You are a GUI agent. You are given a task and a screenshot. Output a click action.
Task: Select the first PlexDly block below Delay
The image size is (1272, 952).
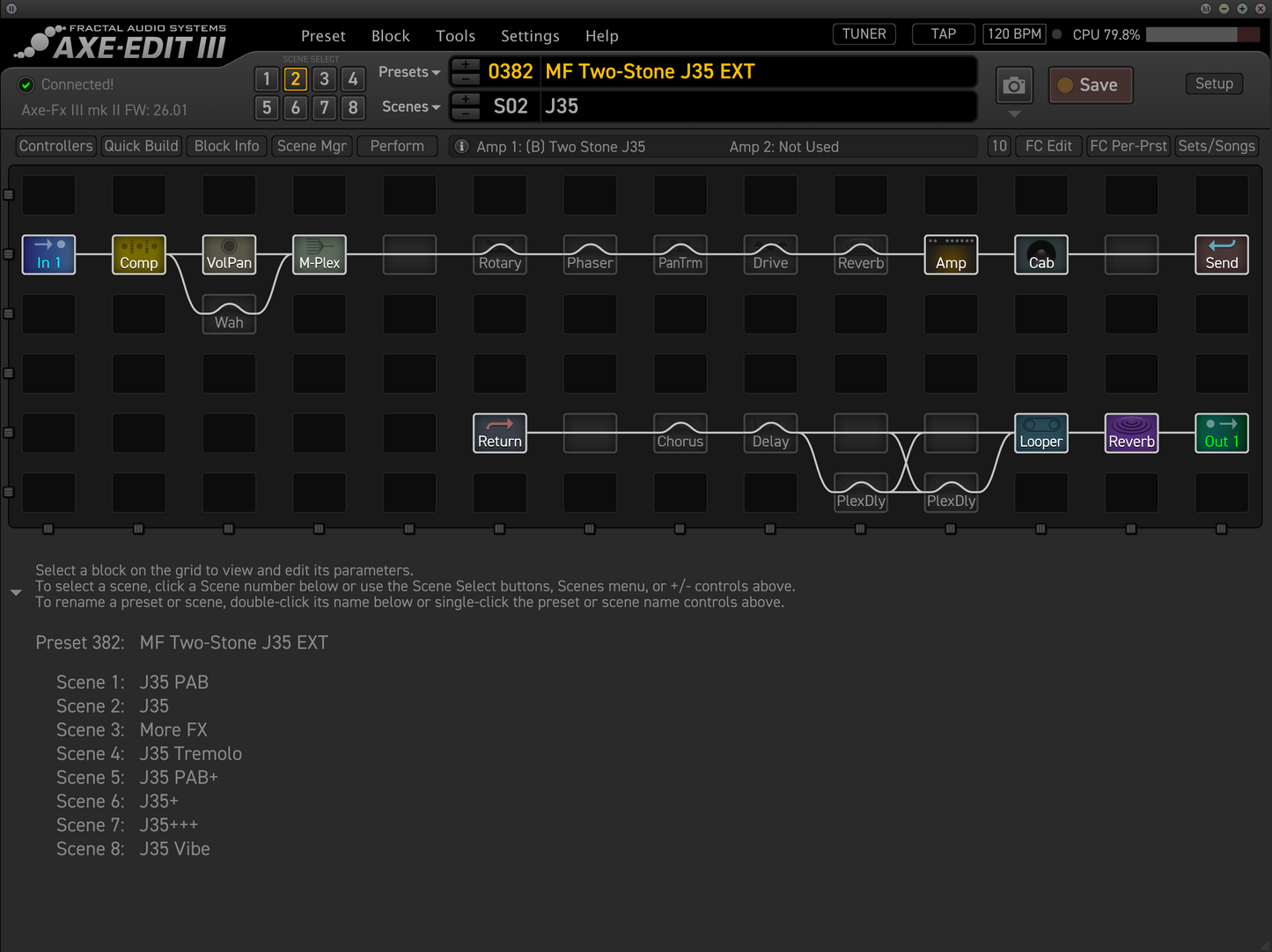point(861,493)
